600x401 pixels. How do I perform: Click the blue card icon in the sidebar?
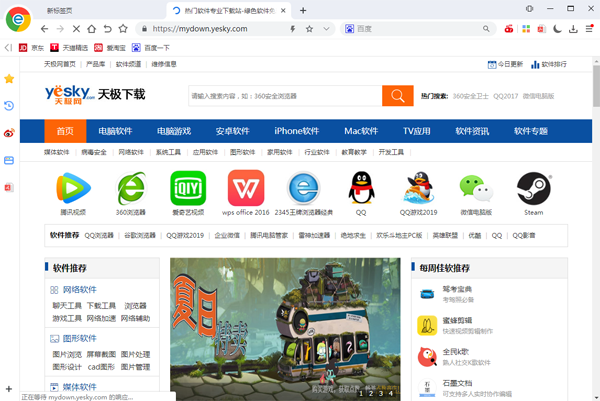tap(9, 160)
